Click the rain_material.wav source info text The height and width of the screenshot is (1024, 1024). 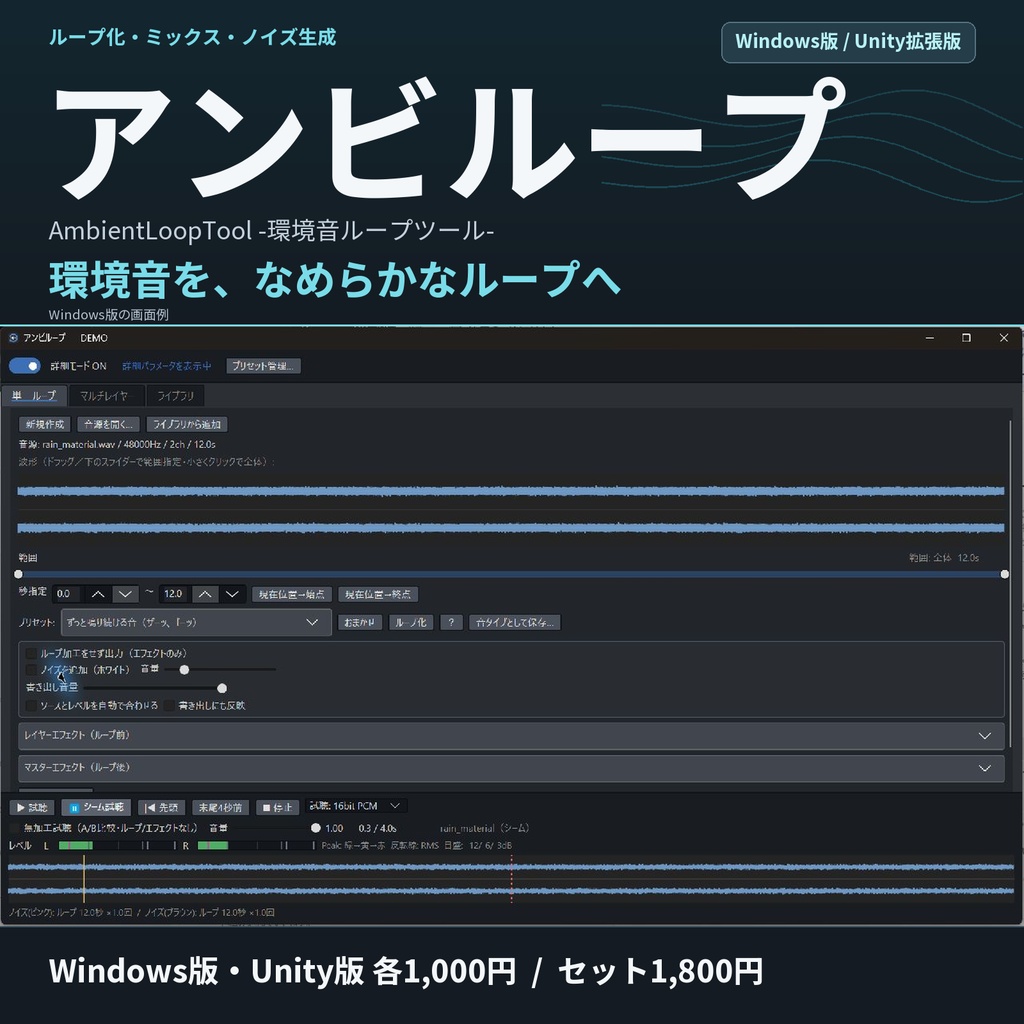117,444
